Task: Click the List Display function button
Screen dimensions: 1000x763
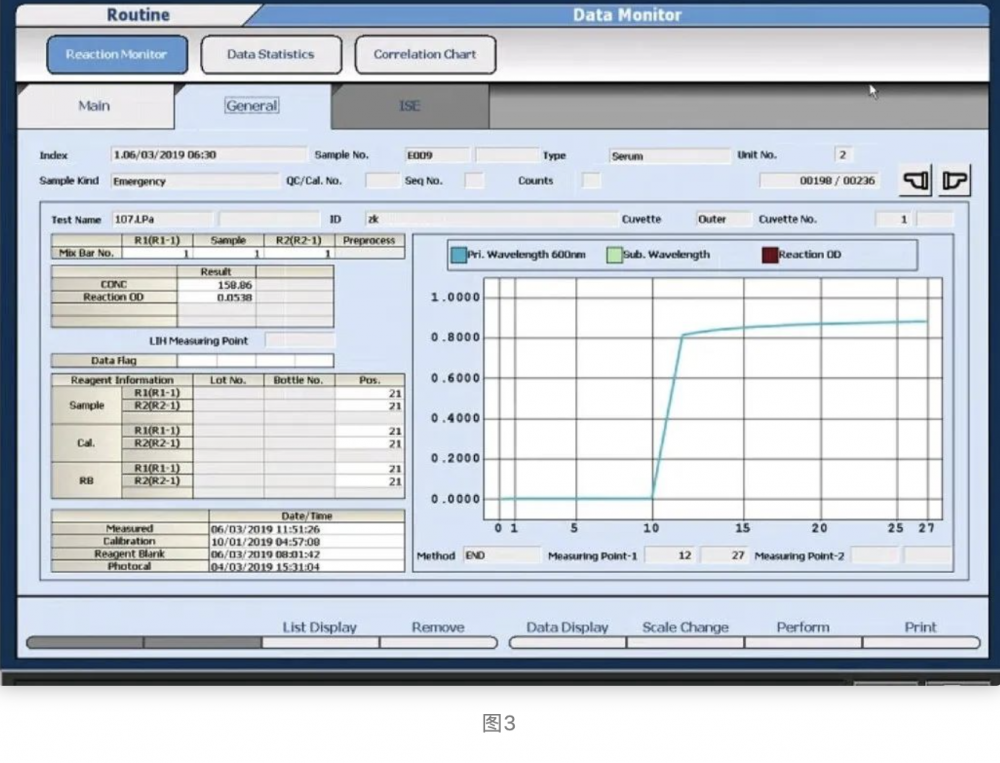Action: click(x=320, y=633)
